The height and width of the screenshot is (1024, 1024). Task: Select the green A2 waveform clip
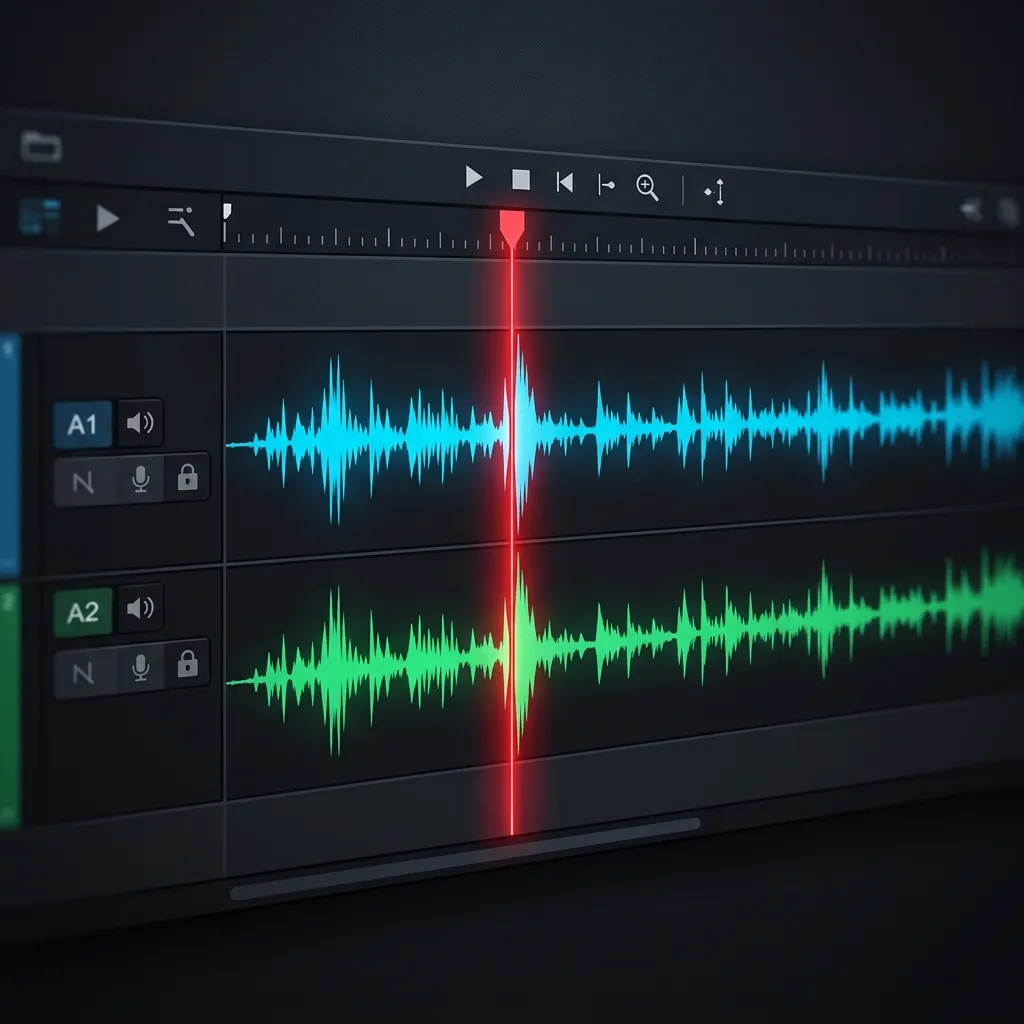pyautogui.click(x=624, y=653)
